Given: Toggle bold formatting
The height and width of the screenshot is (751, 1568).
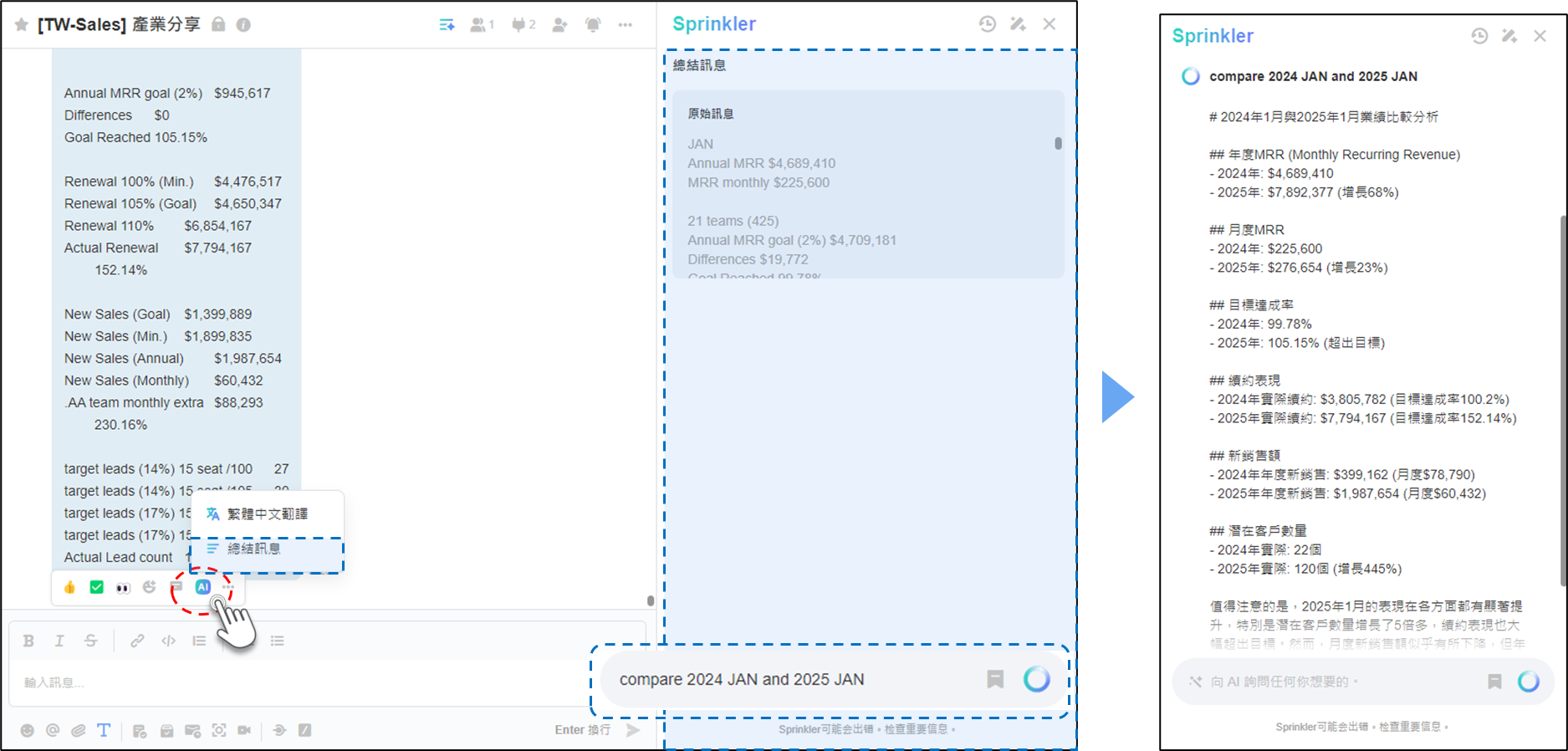Looking at the screenshot, I should [x=28, y=641].
